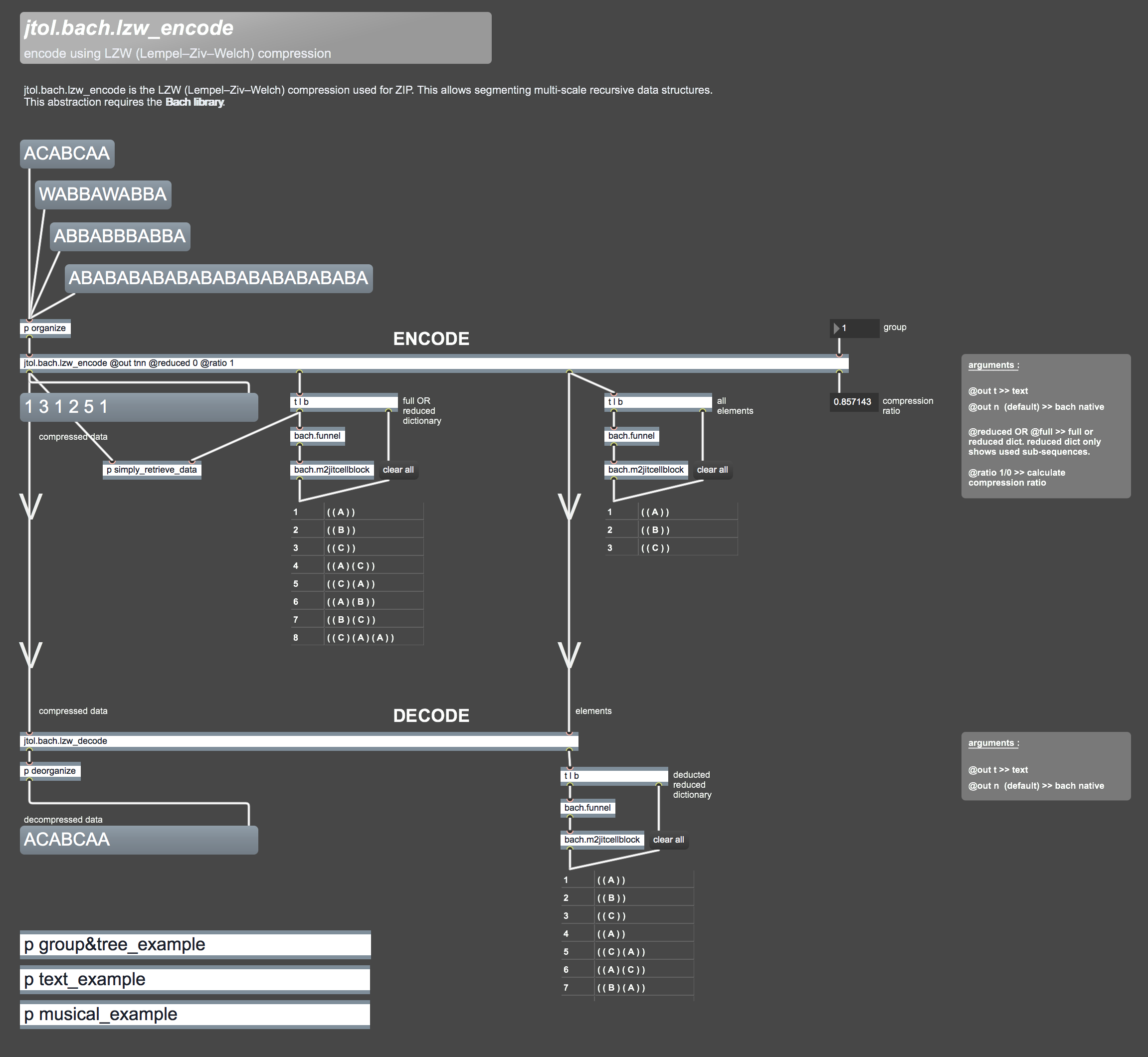
Task: Click the ABBABBBABBA message box
Action: click(x=120, y=236)
